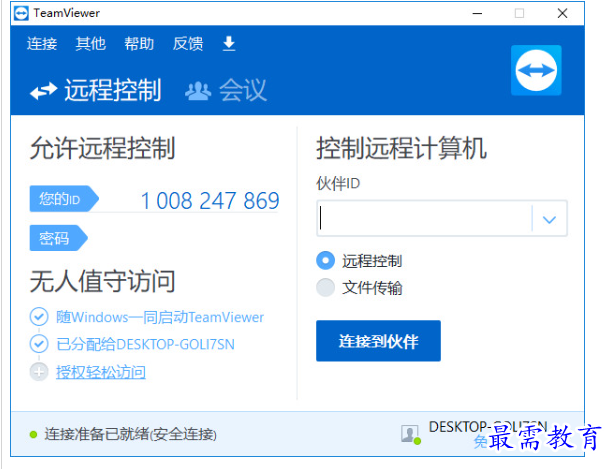This screenshot has height=469, width=610.
Task: Open the 授权轻松访问 link
Action: click(x=101, y=372)
